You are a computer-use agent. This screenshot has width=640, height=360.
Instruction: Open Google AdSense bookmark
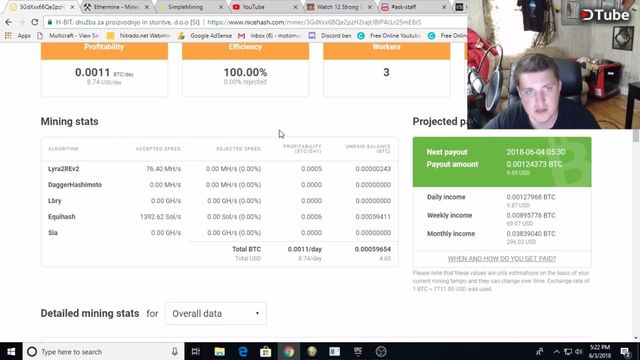click(205, 36)
